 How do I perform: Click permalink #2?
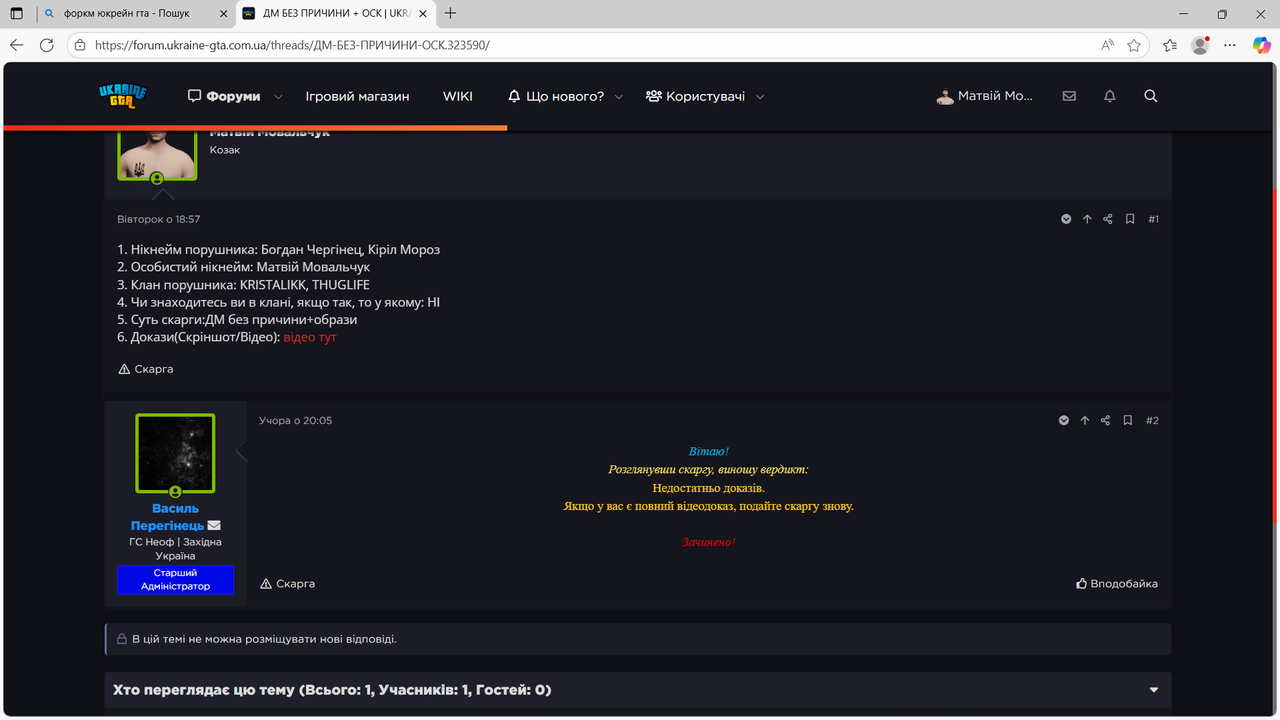(x=1152, y=421)
